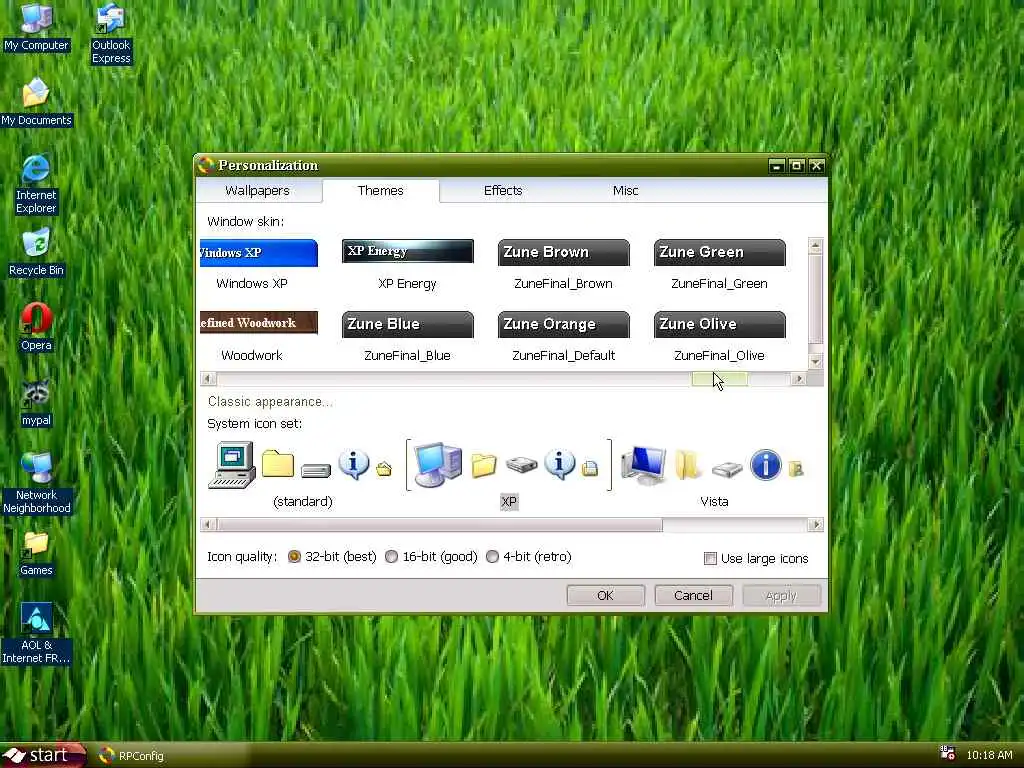The image size is (1024, 768).
Task: Open My Documents desktop icon
Action: (x=36, y=101)
